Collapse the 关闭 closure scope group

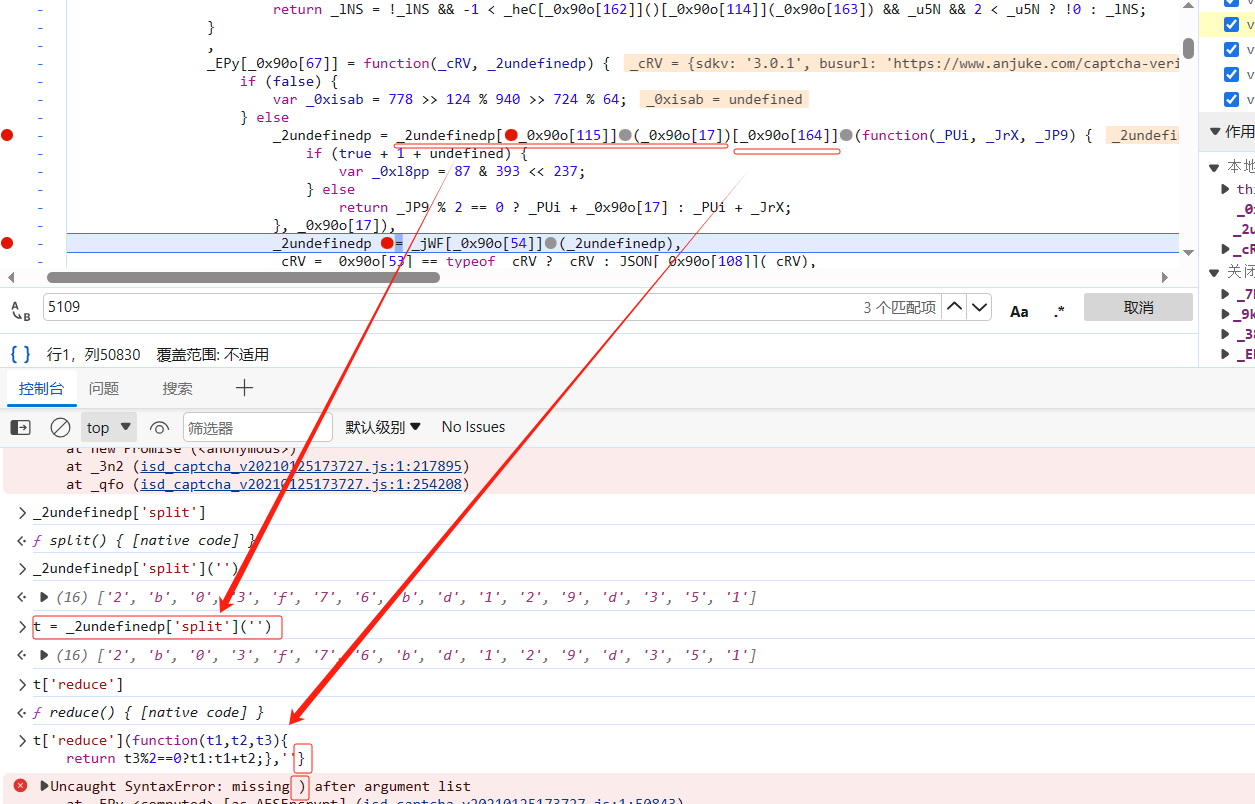point(1214,272)
